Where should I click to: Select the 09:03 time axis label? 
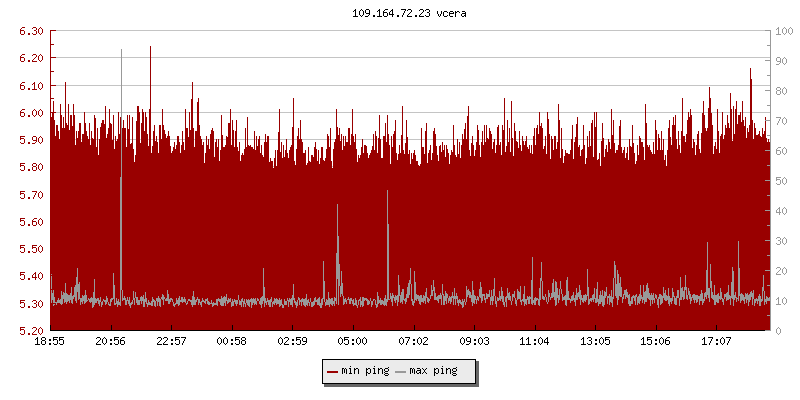tap(474, 342)
